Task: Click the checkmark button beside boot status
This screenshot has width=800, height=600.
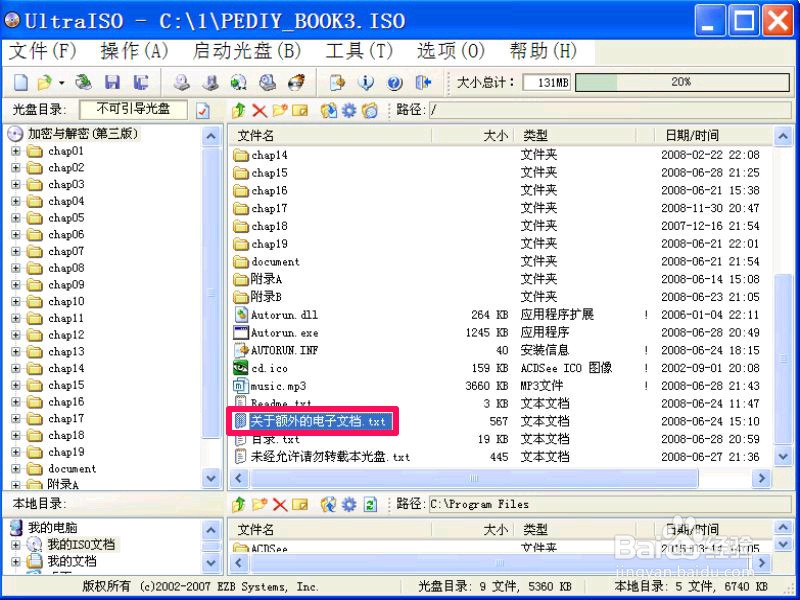Action: tap(204, 110)
